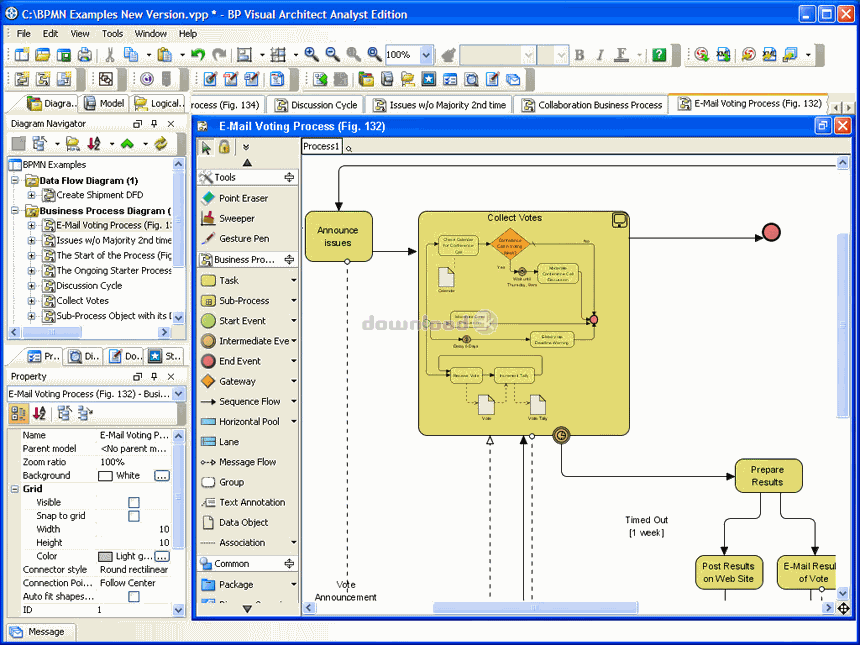
Task: Toggle Auto fit shapes checkbox
Action: click(x=134, y=597)
